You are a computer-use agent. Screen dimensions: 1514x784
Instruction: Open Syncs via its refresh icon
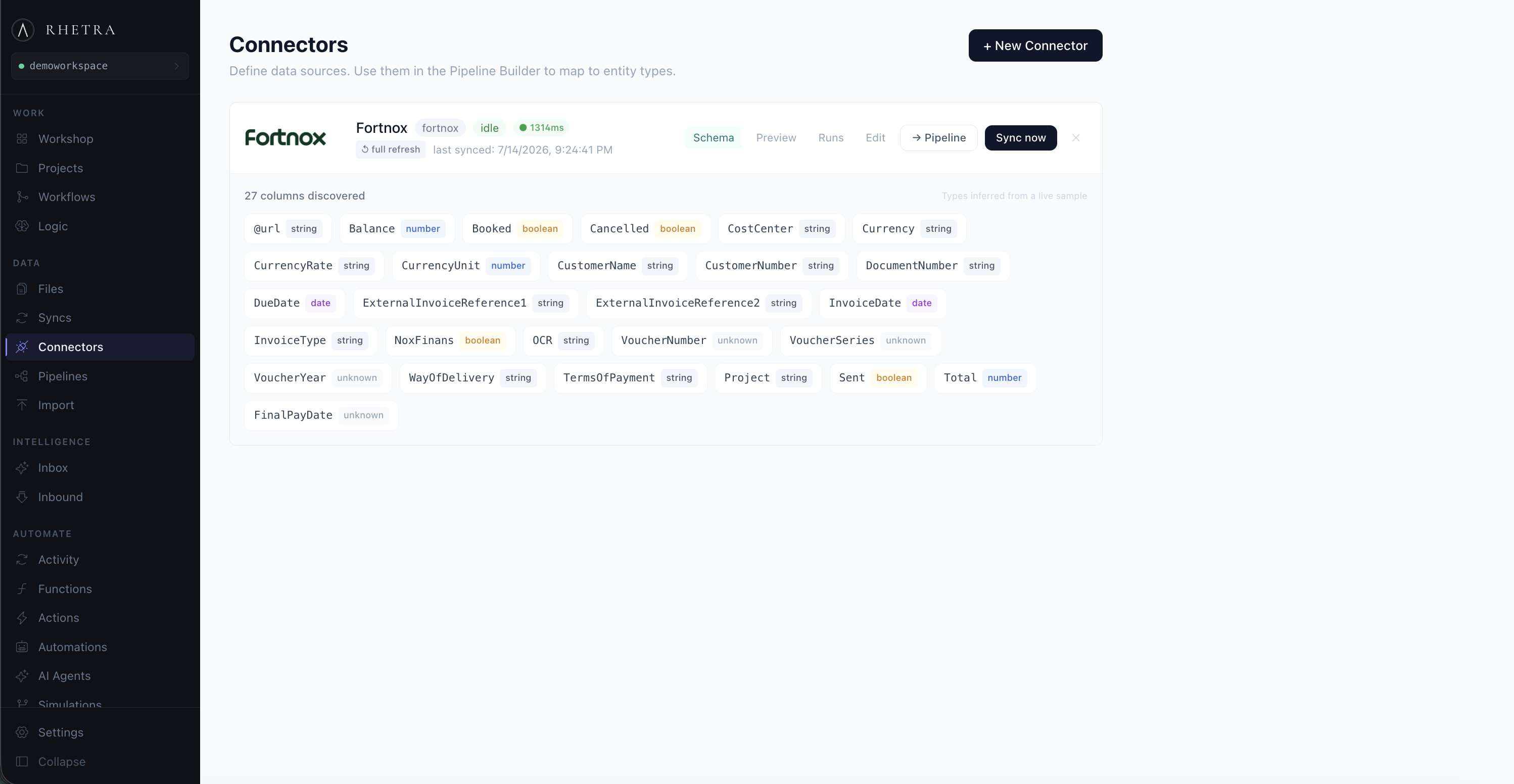(x=22, y=318)
